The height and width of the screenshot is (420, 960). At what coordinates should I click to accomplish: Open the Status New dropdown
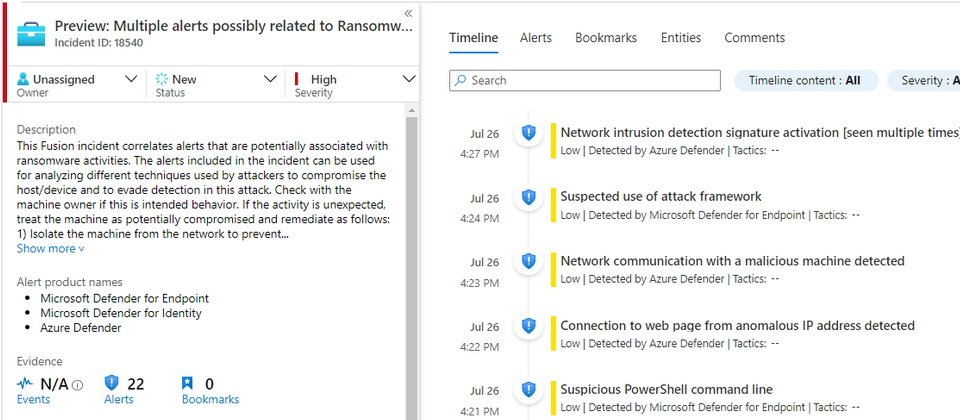pos(270,79)
